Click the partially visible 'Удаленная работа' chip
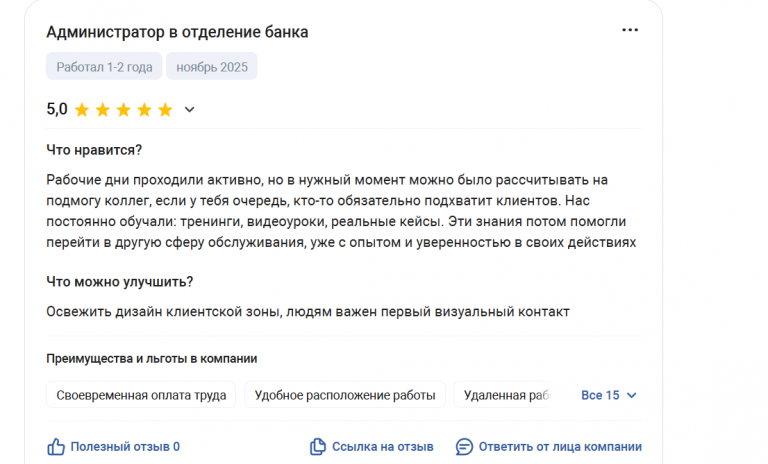This screenshot has height=464, width=768. pyautogui.click(x=505, y=395)
